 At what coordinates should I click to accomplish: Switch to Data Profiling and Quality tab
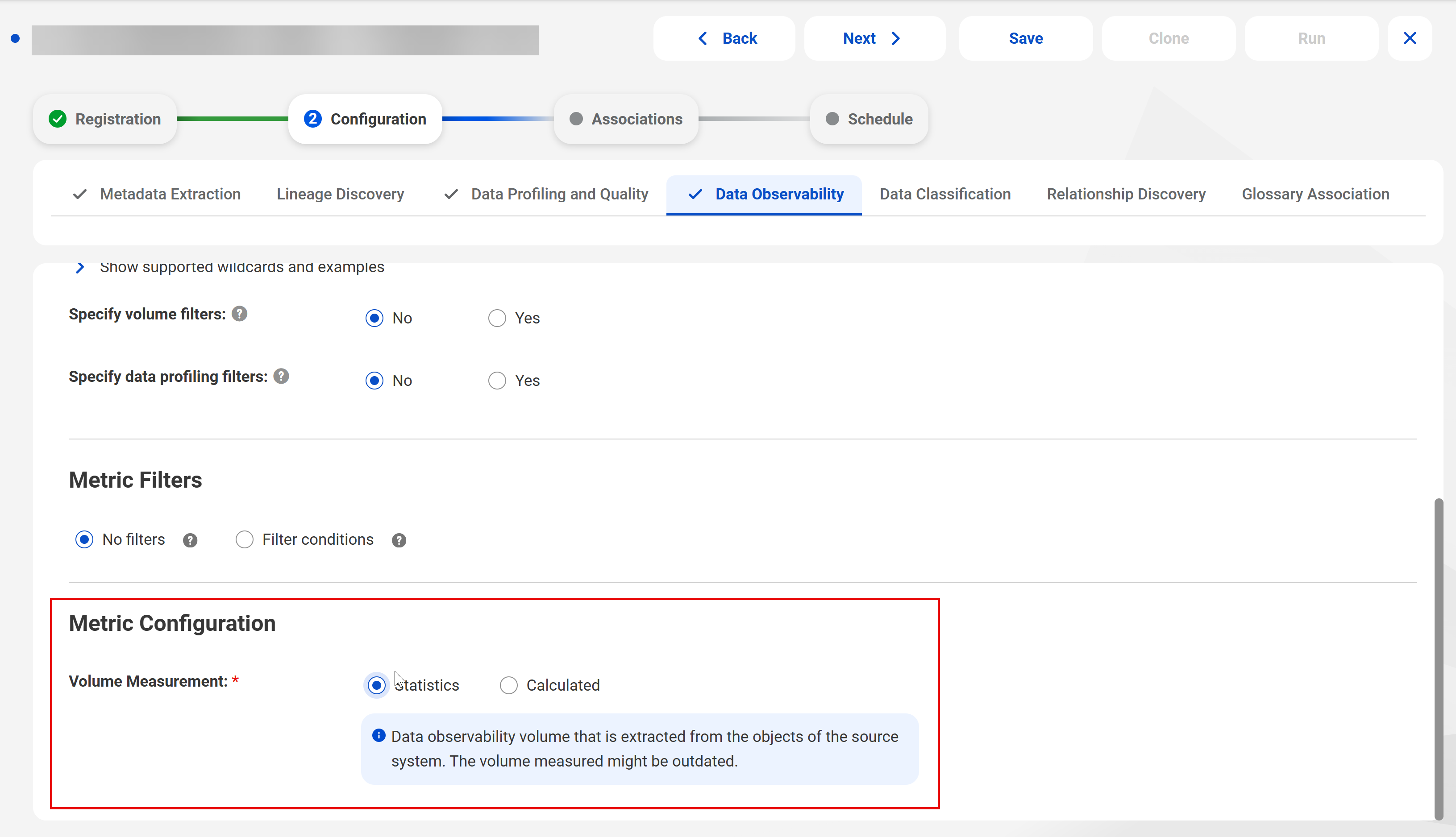coord(546,195)
